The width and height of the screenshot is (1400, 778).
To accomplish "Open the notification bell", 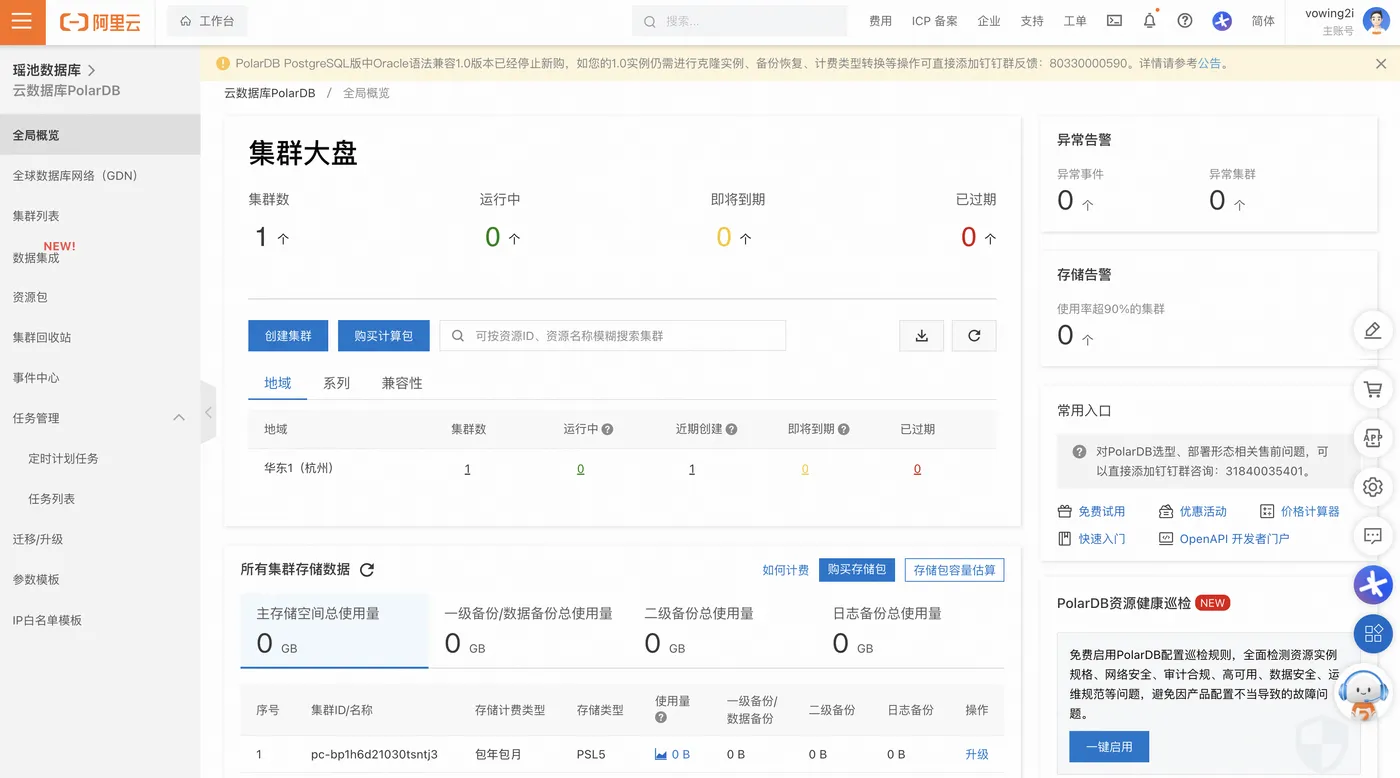I will point(1150,21).
